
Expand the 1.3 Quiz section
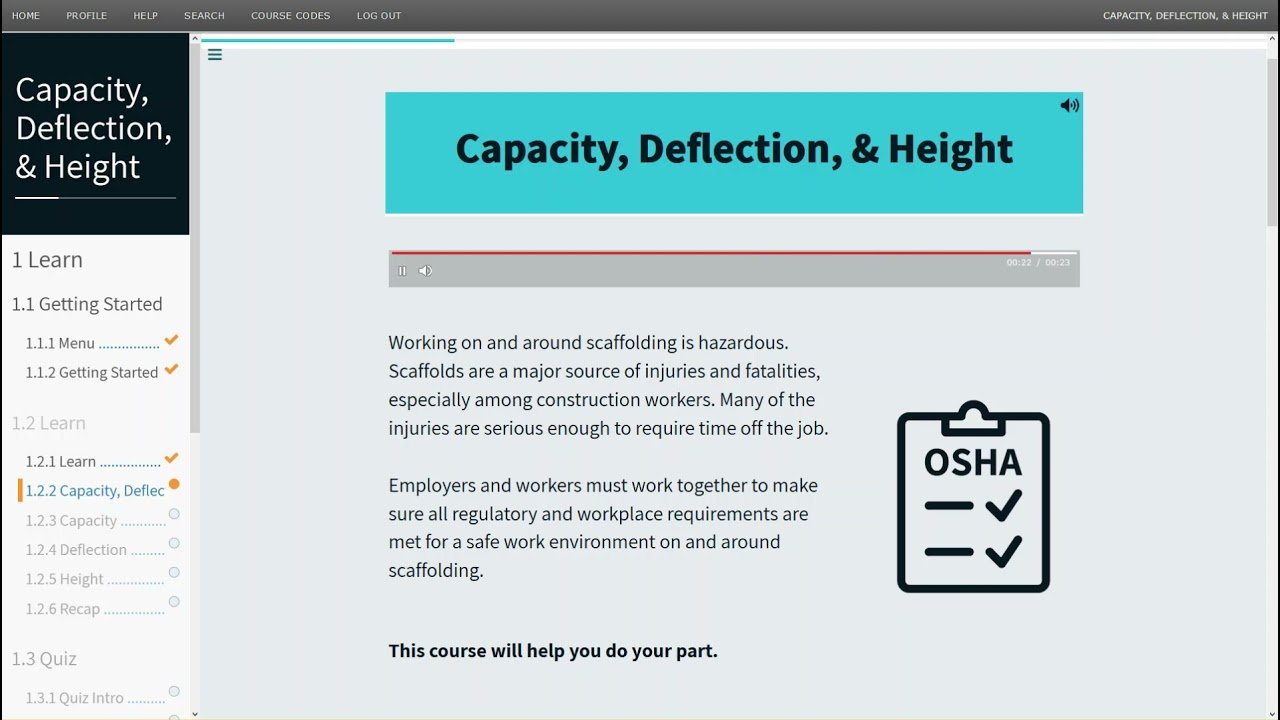click(x=44, y=659)
